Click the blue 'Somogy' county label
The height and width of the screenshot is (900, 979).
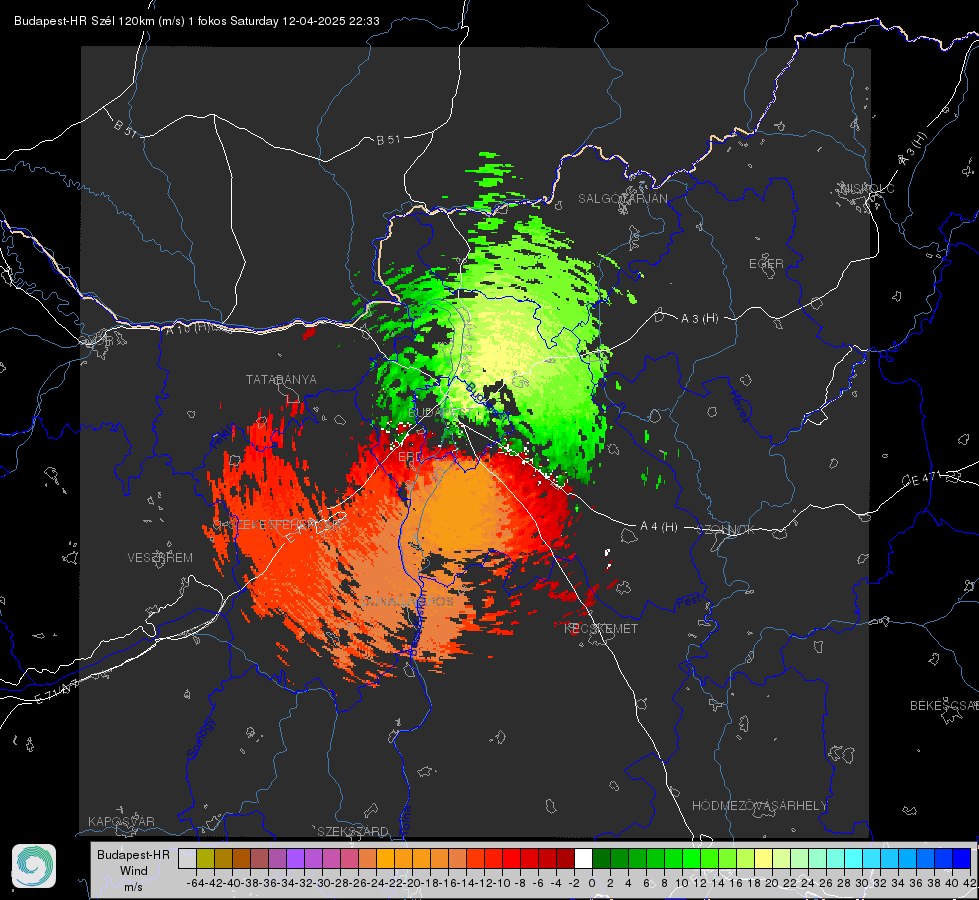click(200, 738)
